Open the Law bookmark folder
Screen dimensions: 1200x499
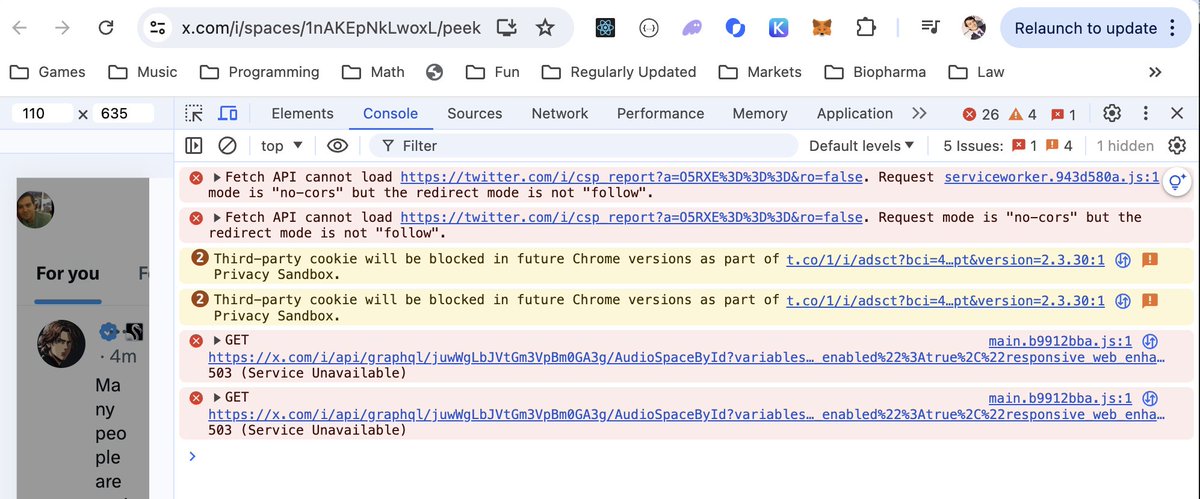tap(977, 72)
